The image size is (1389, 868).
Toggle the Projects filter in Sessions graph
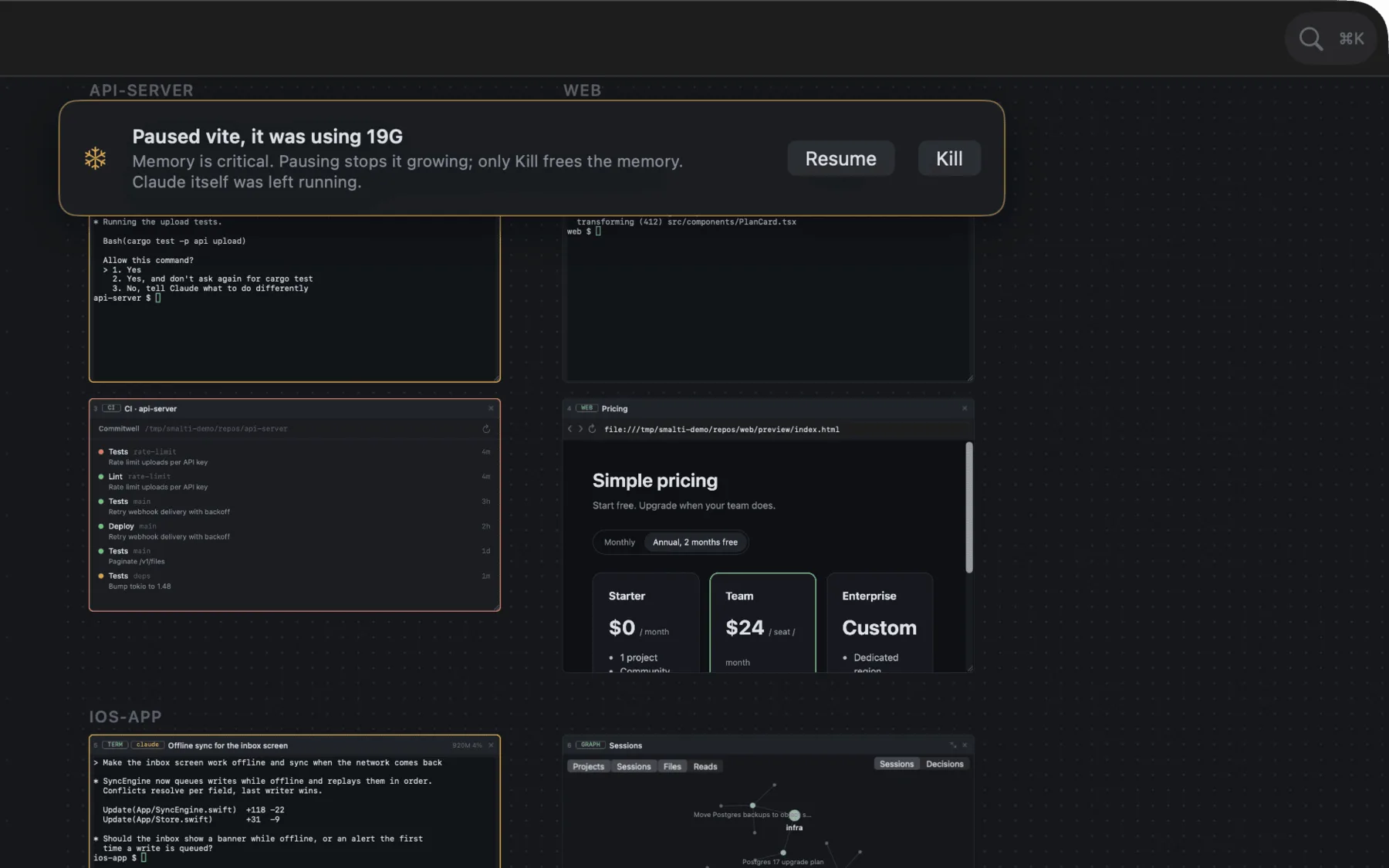pos(588,766)
